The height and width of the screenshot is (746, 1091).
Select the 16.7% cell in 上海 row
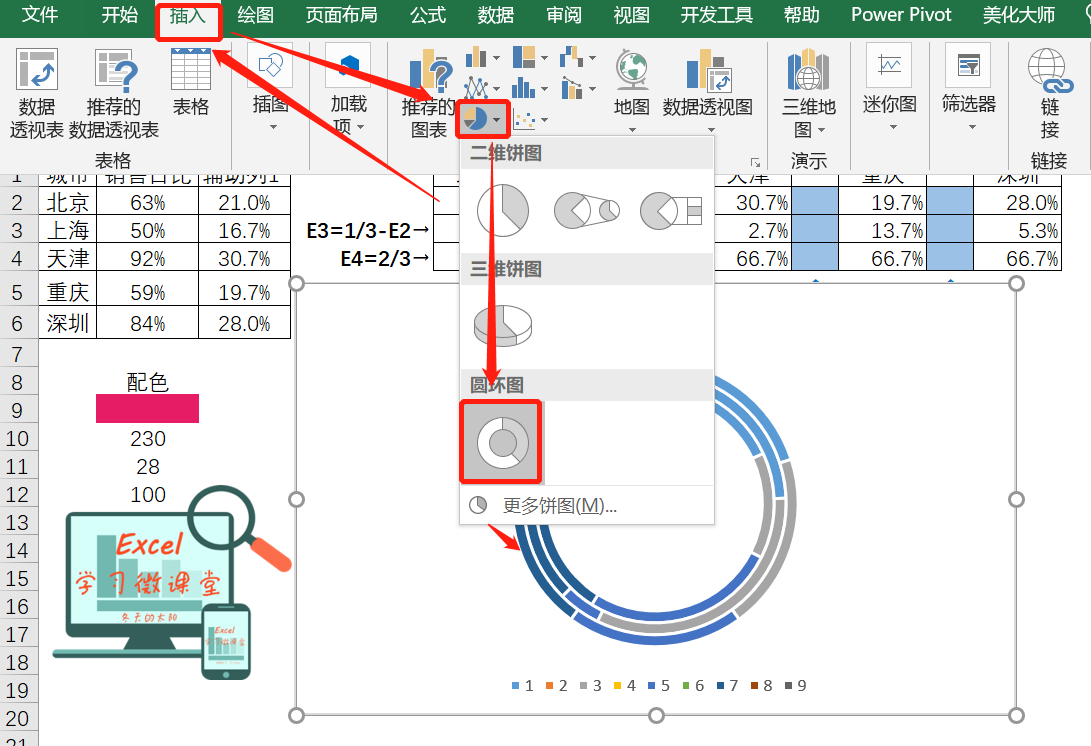click(x=244, y=230)
